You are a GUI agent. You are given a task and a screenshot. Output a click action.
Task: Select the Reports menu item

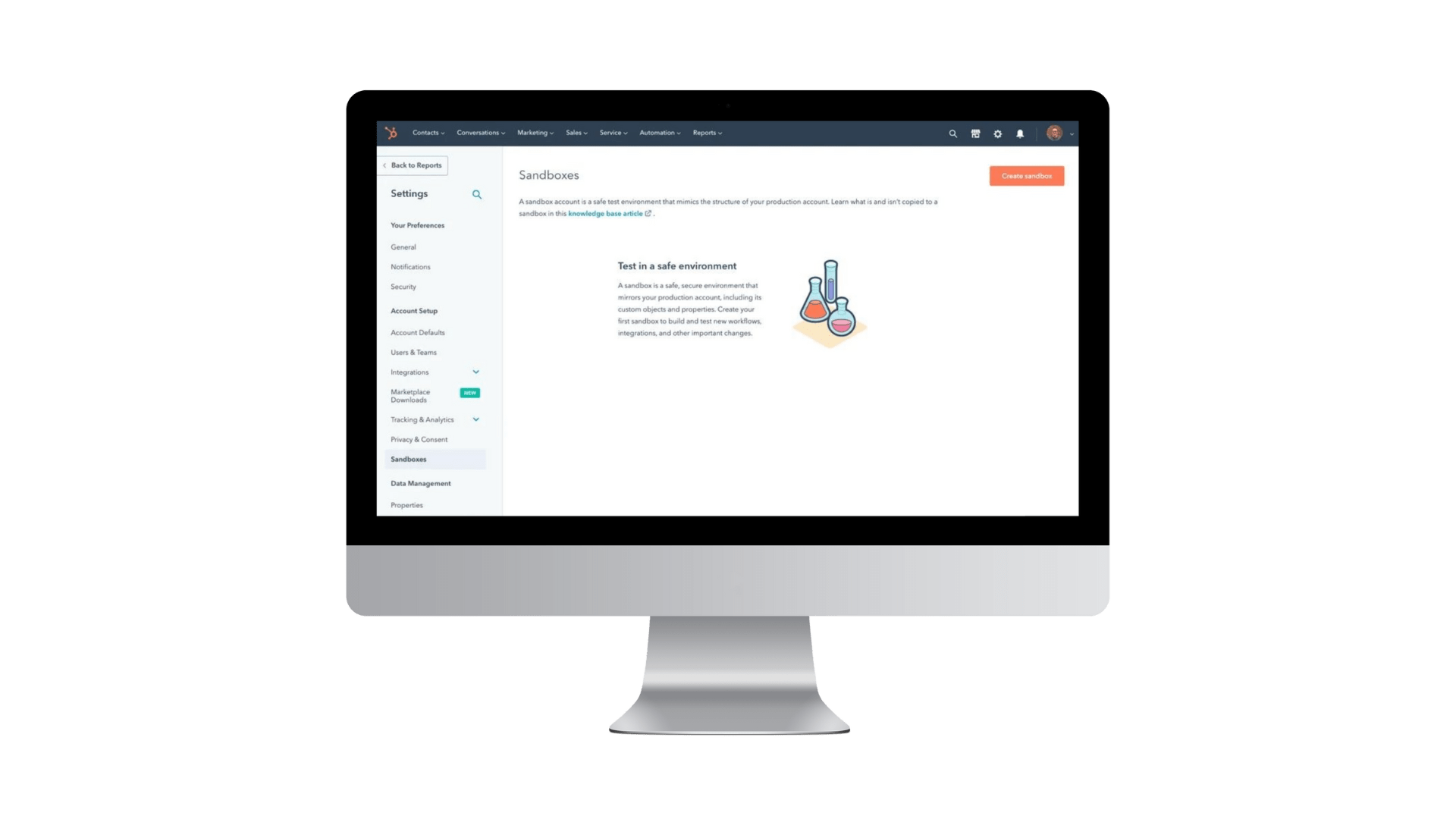[707, 132]
